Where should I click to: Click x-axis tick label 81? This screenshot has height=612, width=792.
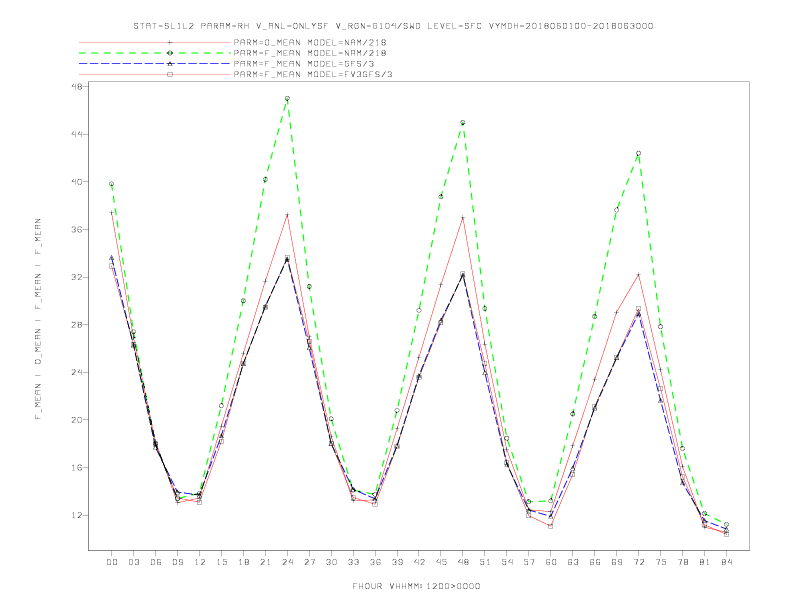705,562
